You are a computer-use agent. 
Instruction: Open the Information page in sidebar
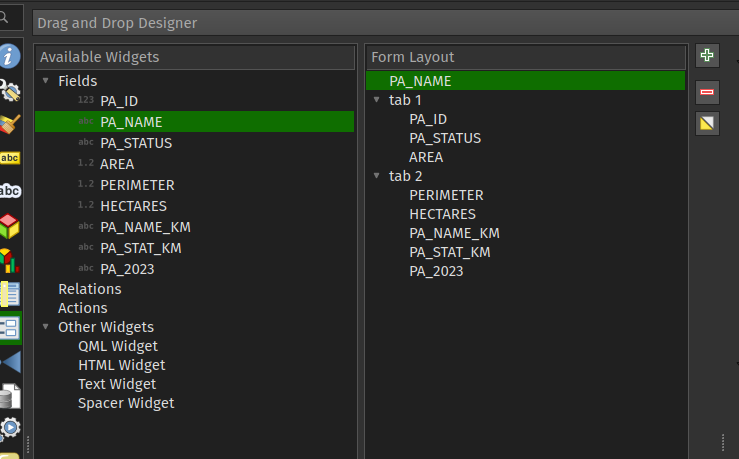click(x=10, y=57)
